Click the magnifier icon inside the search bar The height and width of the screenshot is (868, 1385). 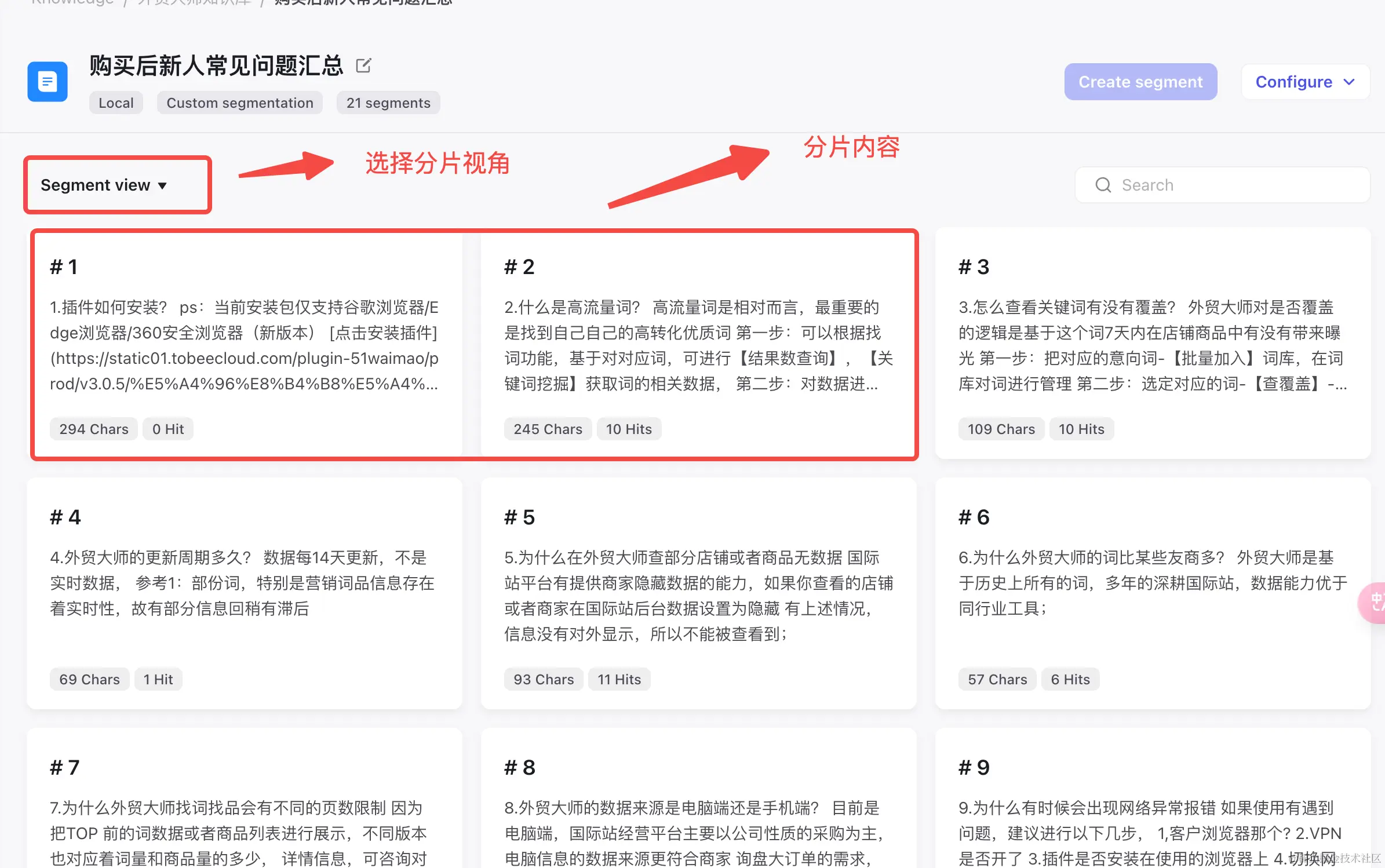coord(1103,184)
